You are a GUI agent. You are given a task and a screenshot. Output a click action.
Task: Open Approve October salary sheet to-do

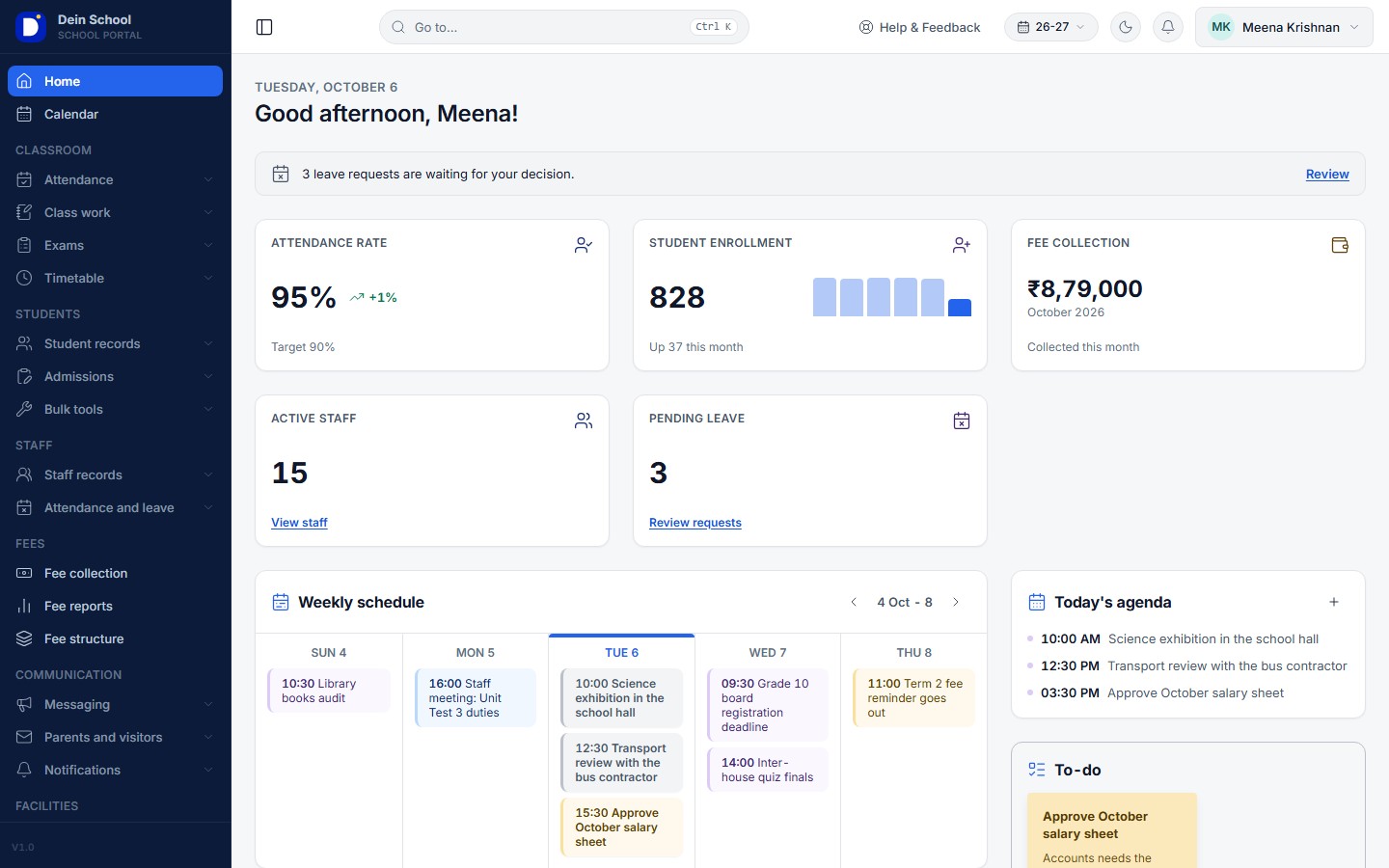coord(1112,830)
